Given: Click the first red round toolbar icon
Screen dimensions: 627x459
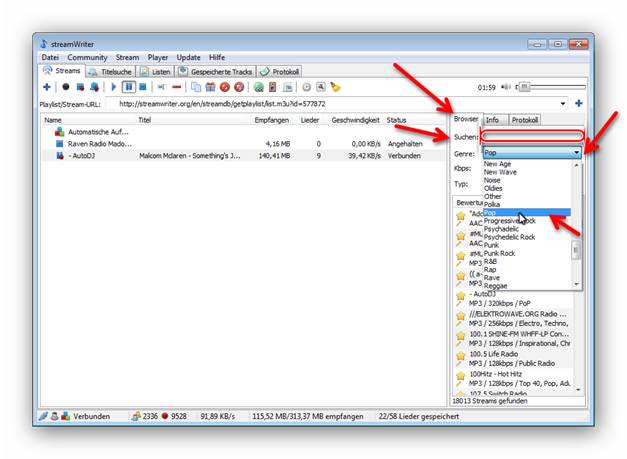Looking at the screenshot, I should (x=225, y=87).
